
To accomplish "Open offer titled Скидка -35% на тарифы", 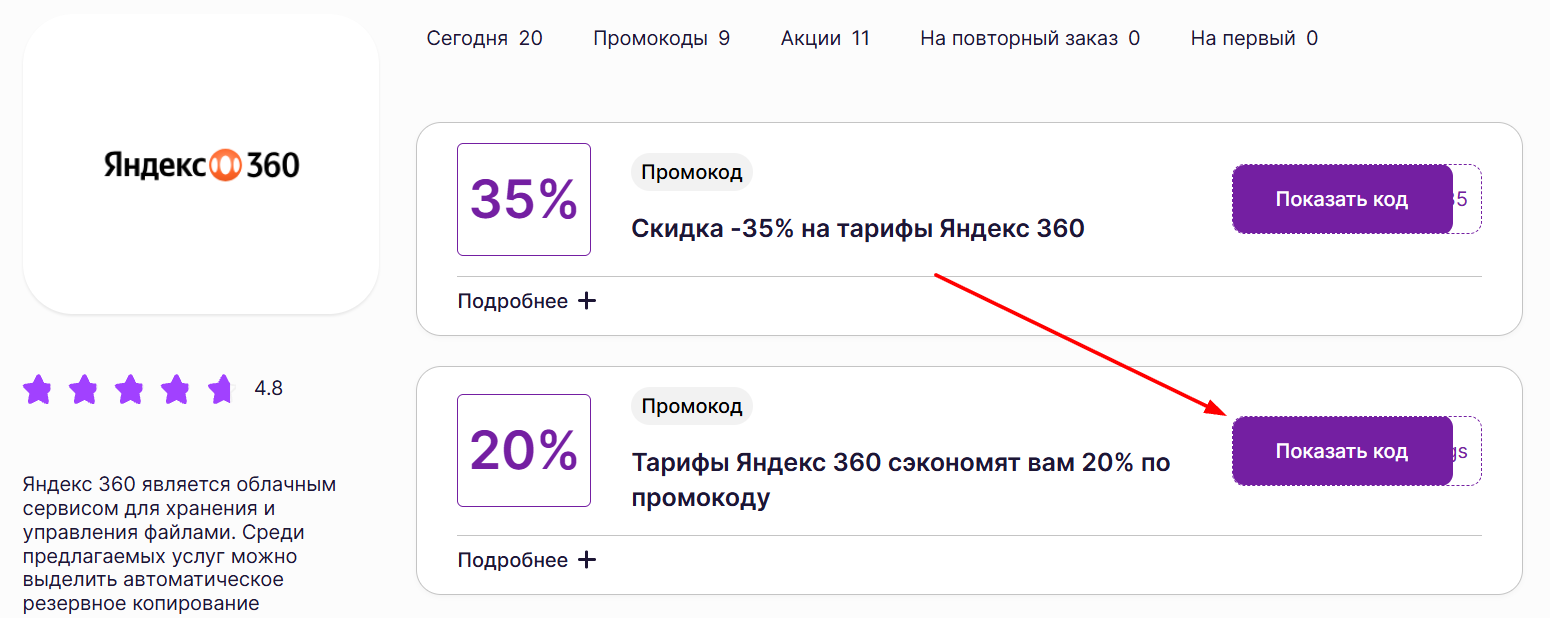I will (x=857, y=228).
